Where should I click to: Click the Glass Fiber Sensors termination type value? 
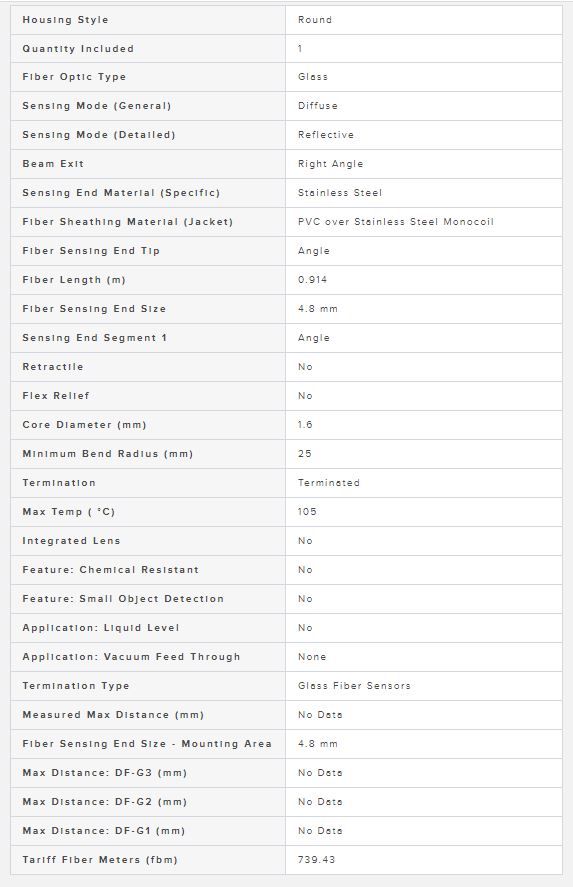pos(354,686)
